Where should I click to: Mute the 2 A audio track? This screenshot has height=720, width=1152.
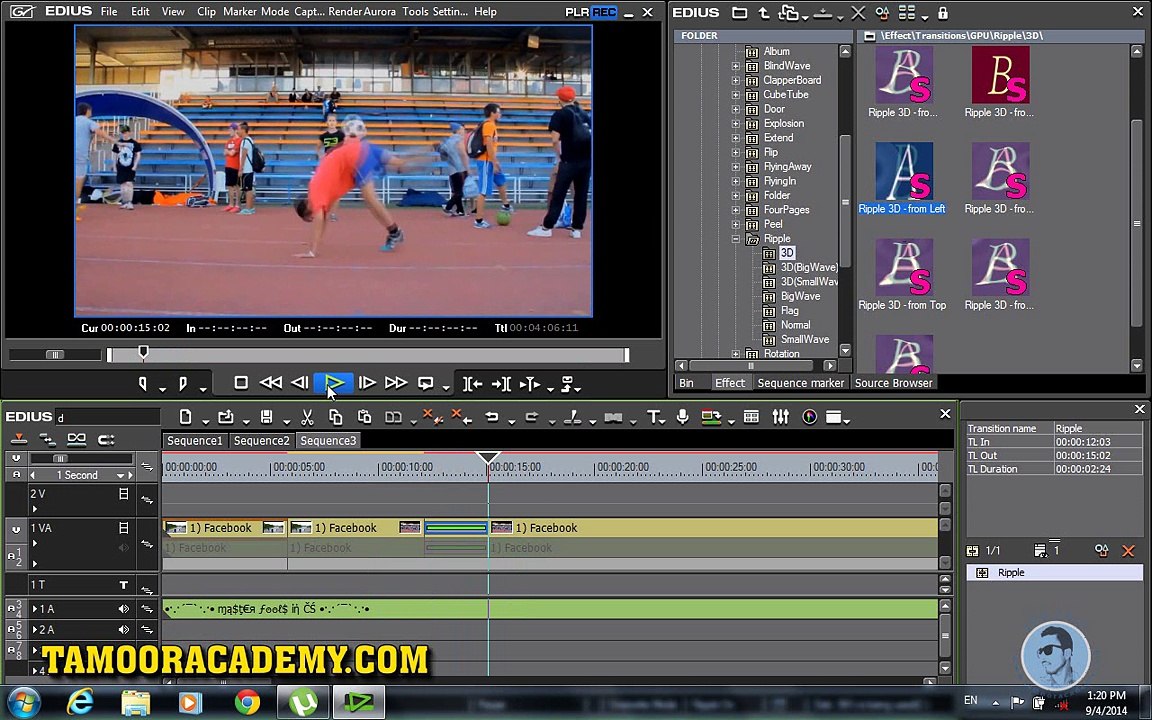123,630
